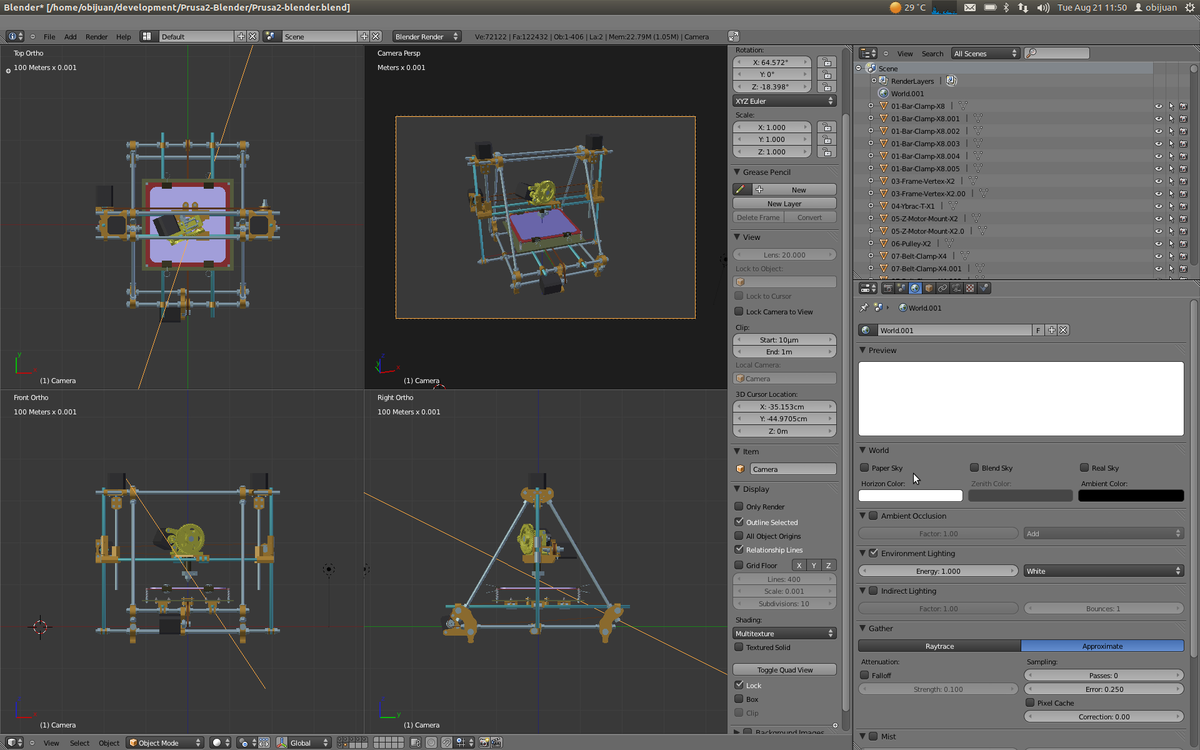Click the Toggle Quad View button

(x=784, y=670)
